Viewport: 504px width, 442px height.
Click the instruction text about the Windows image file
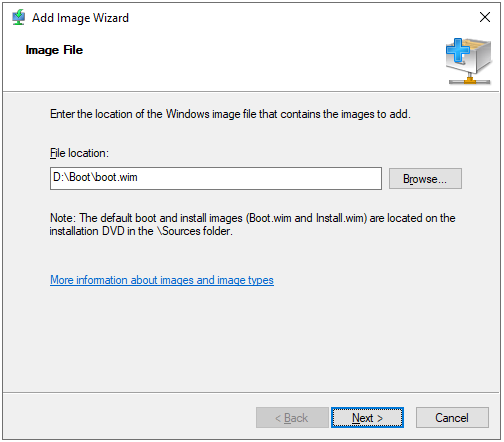(230, 114)
